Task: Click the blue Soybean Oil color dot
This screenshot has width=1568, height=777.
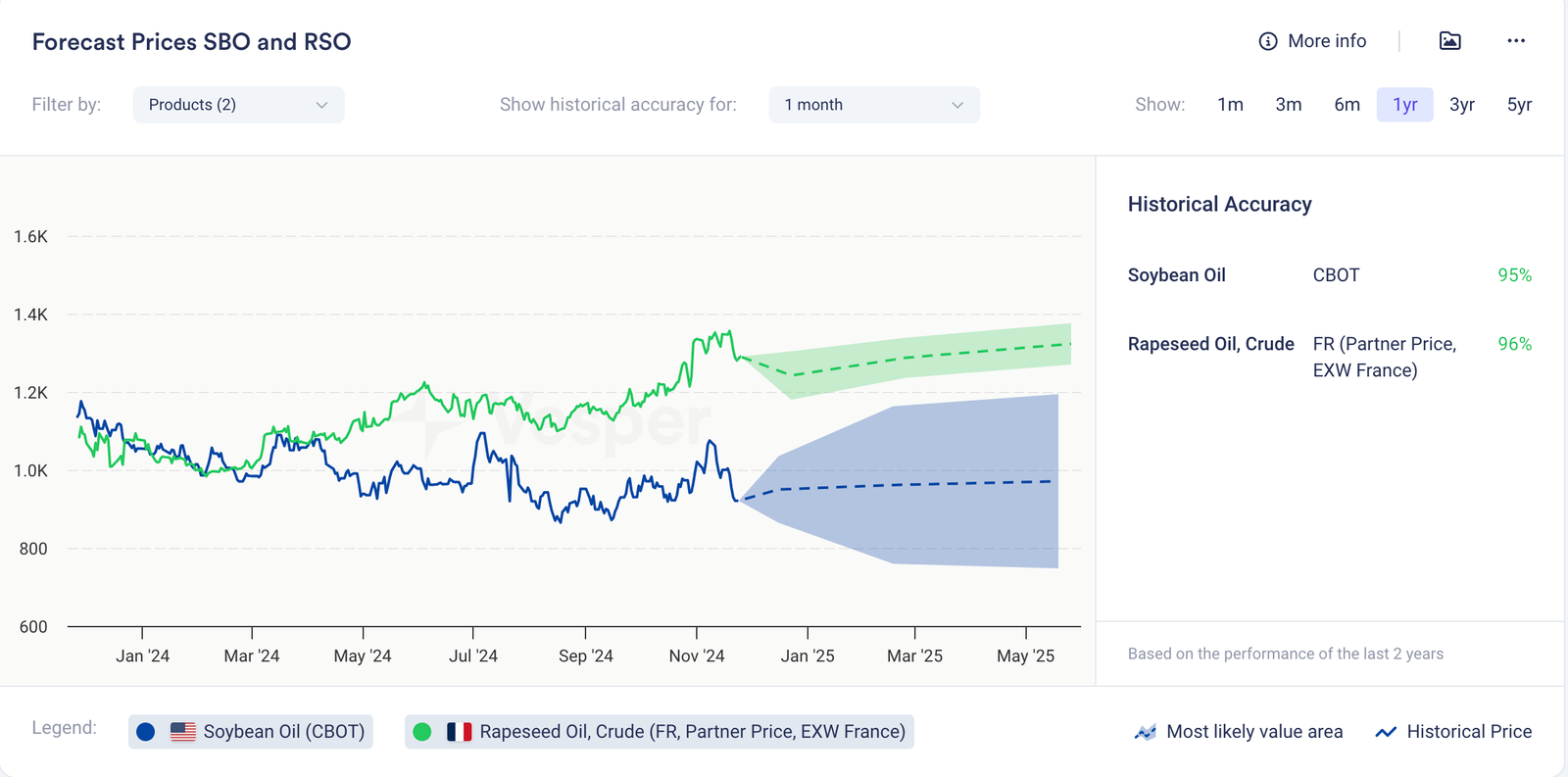Action: click(x=146, y=732)
